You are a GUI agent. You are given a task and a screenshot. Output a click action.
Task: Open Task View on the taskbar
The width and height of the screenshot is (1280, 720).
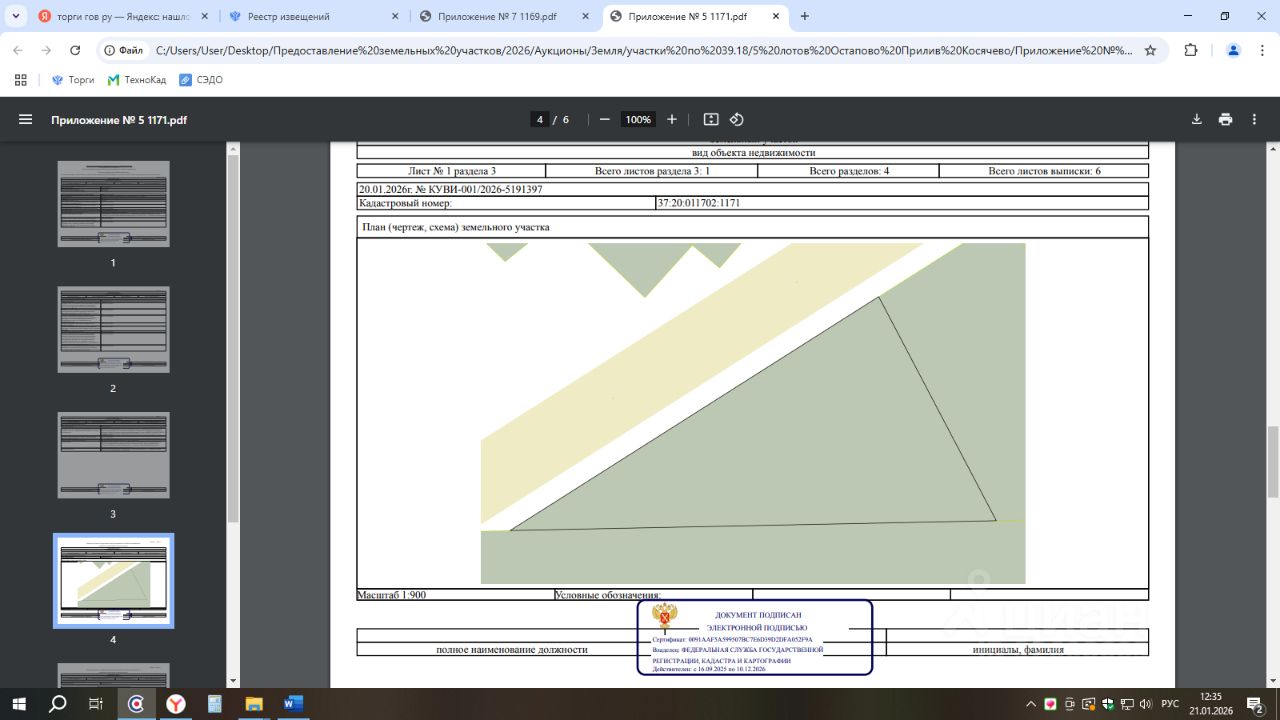[96, 704]
